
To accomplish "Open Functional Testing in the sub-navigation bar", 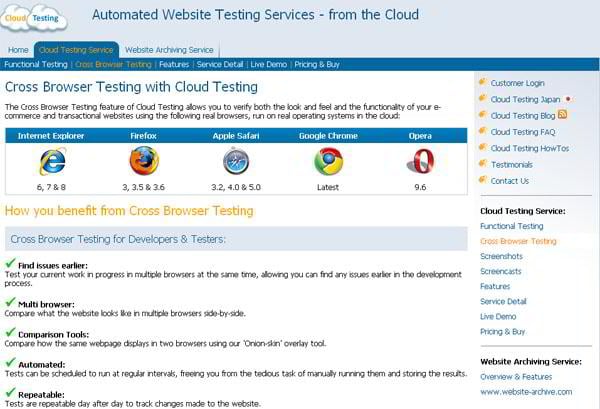I will tap(36, 64).
